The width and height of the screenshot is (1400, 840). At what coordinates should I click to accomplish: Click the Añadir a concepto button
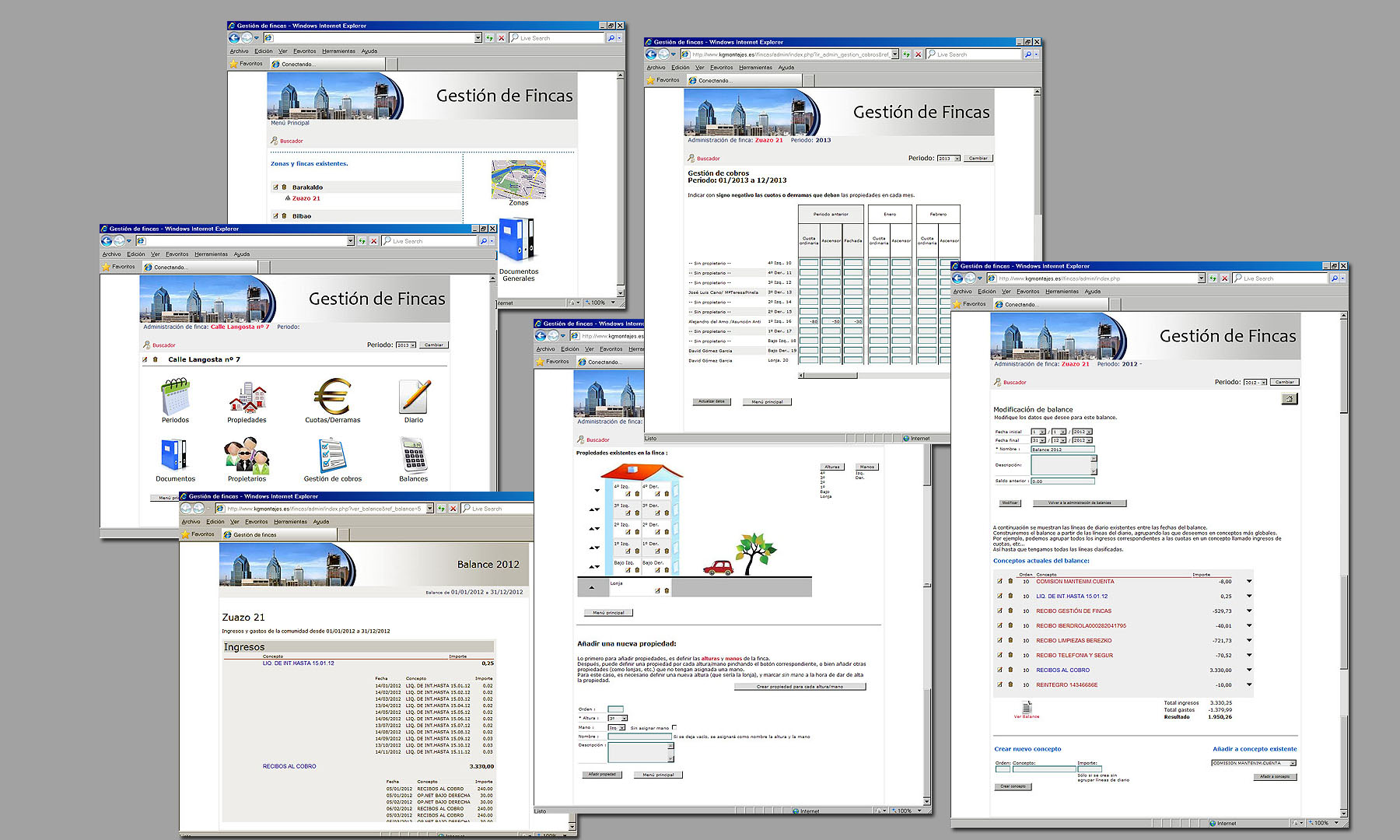[x=1275, y=777]
